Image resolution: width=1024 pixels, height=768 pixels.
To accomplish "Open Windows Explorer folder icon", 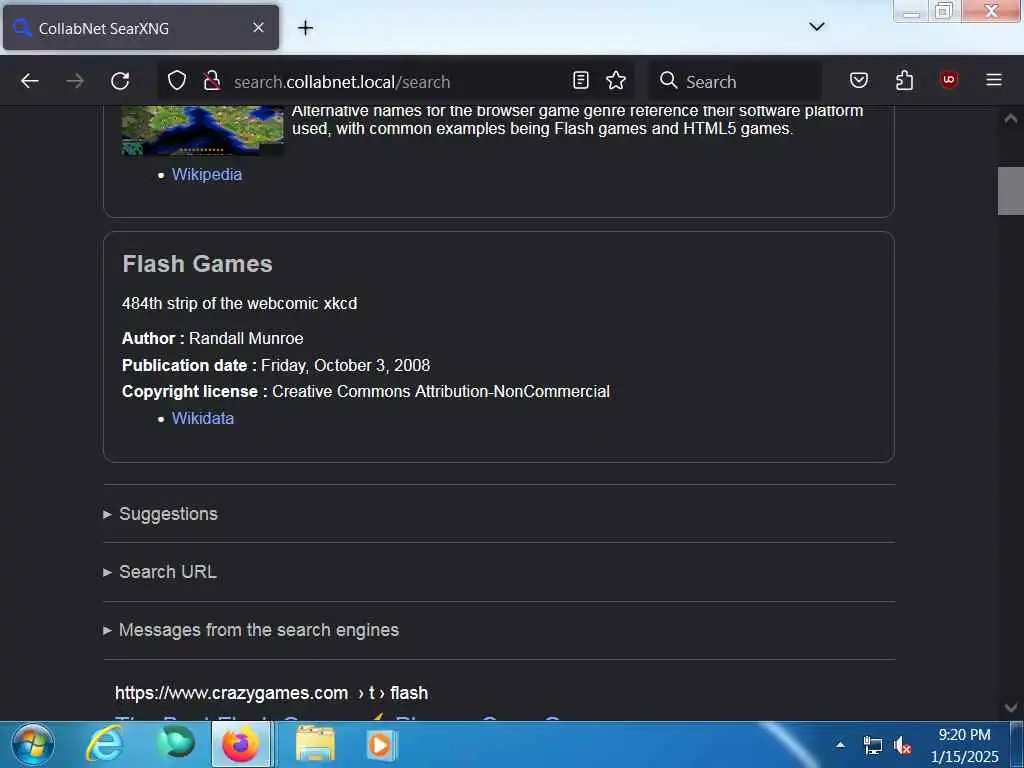I will click(315, 744).
